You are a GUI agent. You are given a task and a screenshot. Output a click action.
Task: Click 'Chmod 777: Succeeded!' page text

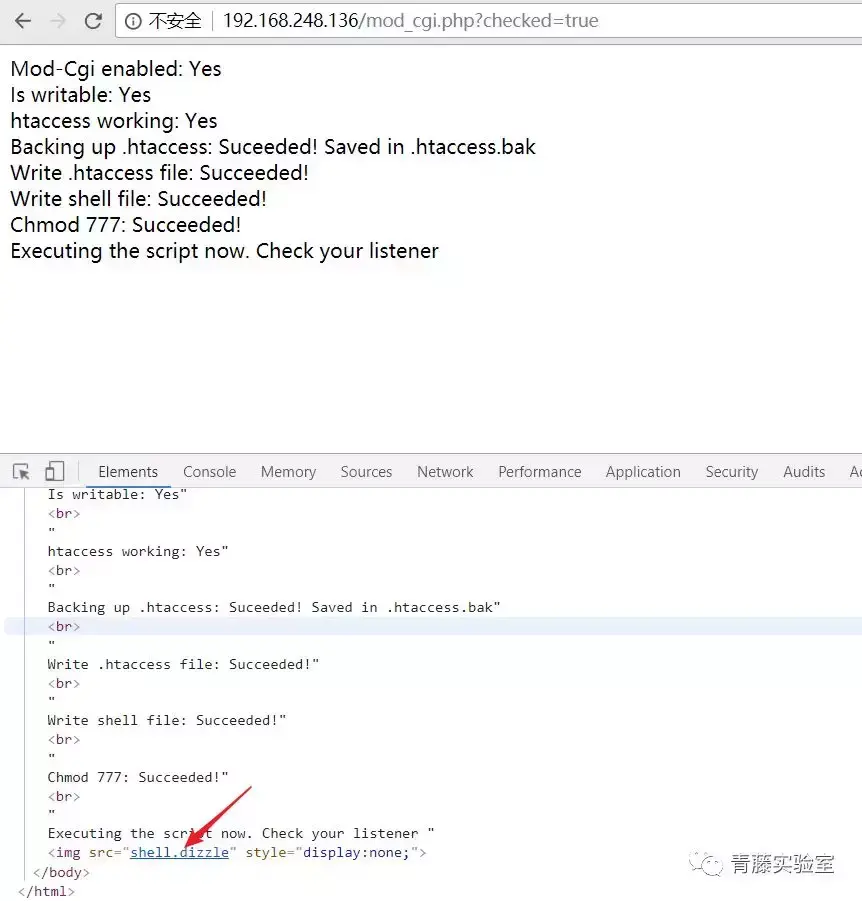(x=125, y=225)
